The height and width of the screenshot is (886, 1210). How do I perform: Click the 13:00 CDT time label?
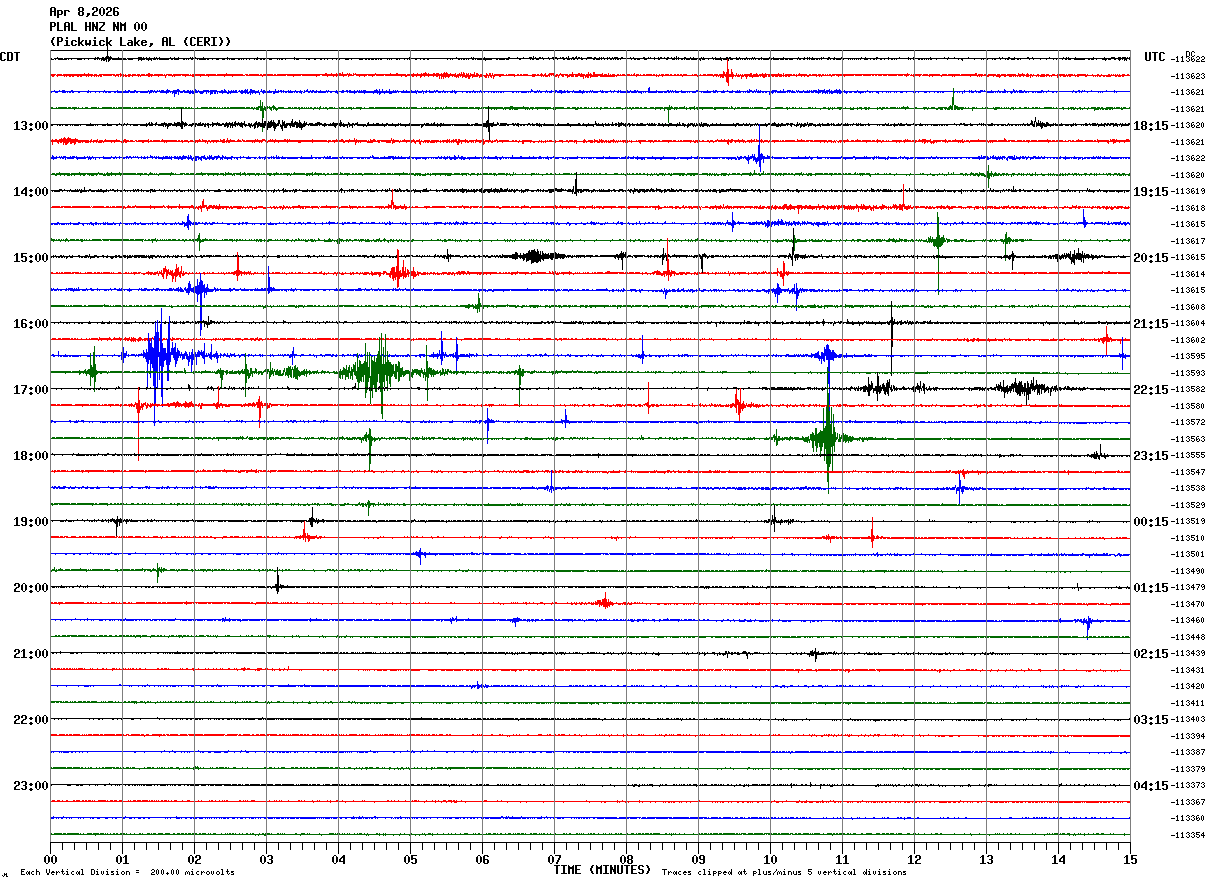point(30,125)
